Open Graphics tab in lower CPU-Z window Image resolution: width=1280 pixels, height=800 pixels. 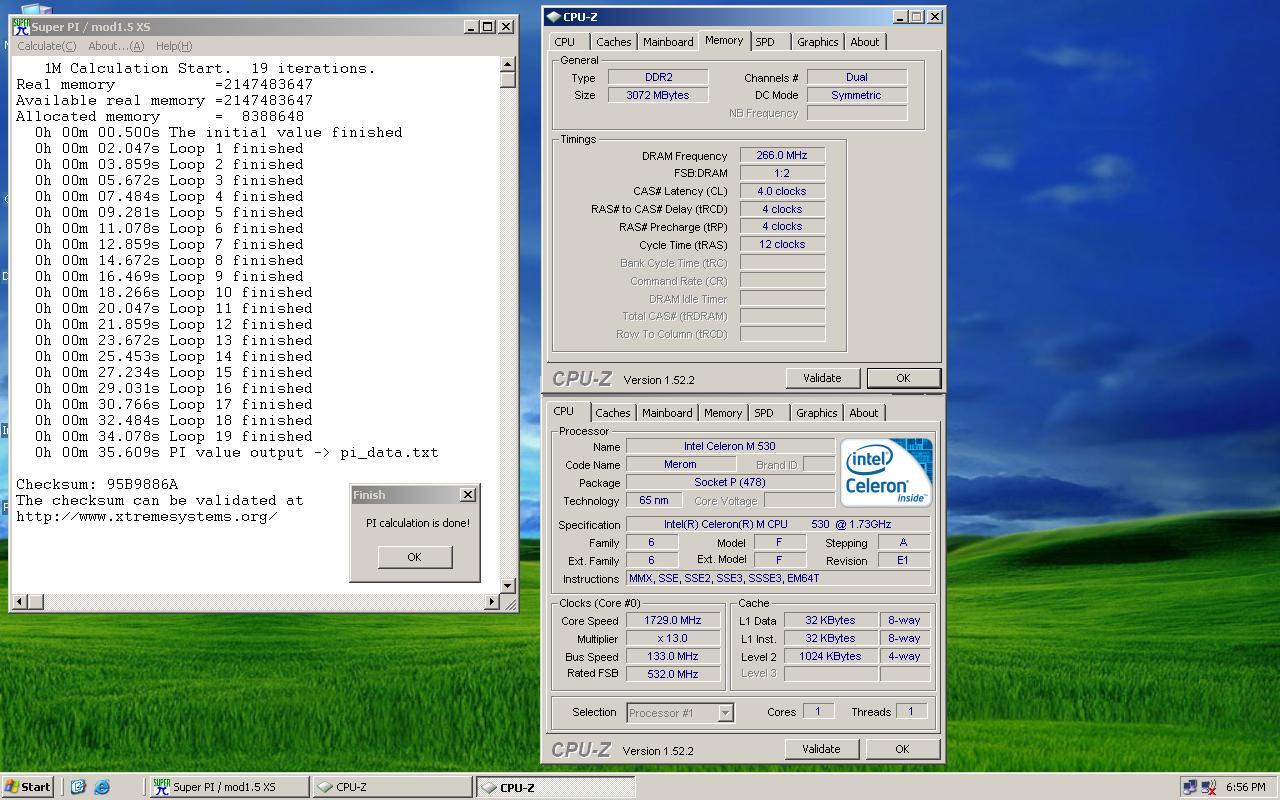816,413
